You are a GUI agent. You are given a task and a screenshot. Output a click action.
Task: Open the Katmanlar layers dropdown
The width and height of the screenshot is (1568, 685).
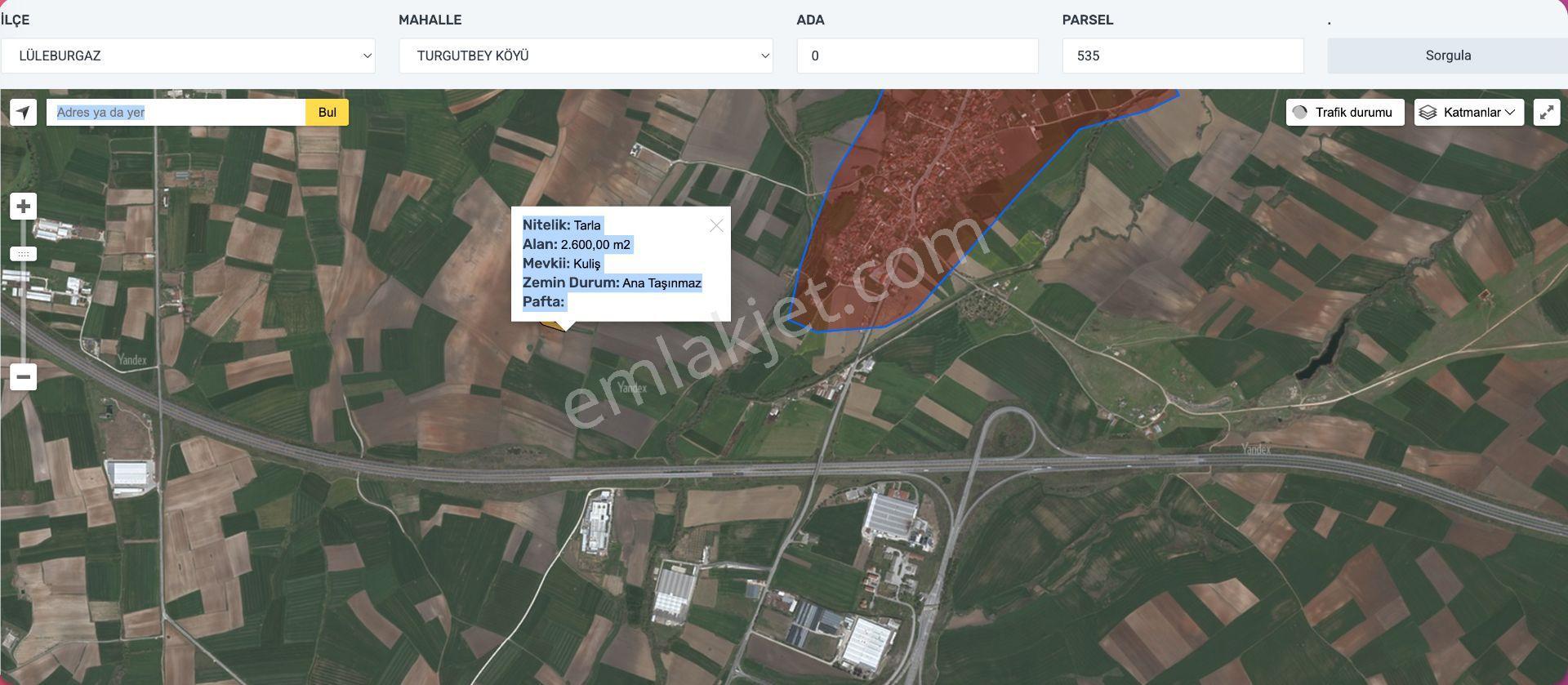coord(1469,113)
